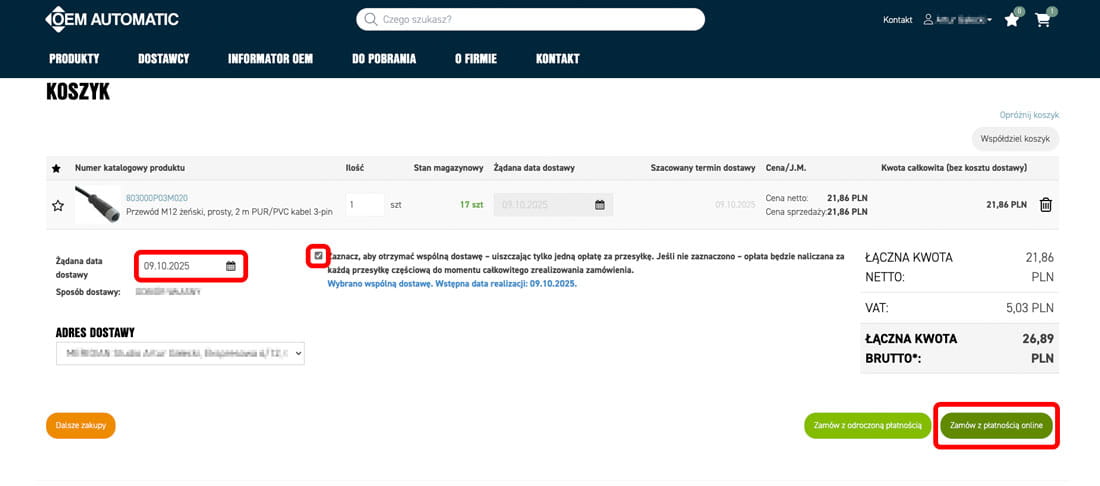Click the product quantity input field
Screen dimensions: 1100x486
point(365,205)
